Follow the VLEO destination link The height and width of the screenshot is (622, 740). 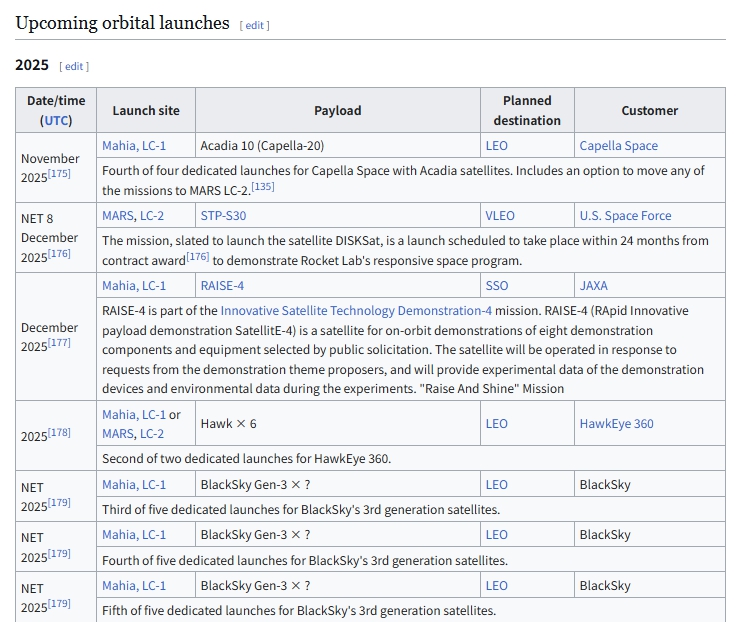[x=500, y=215]
